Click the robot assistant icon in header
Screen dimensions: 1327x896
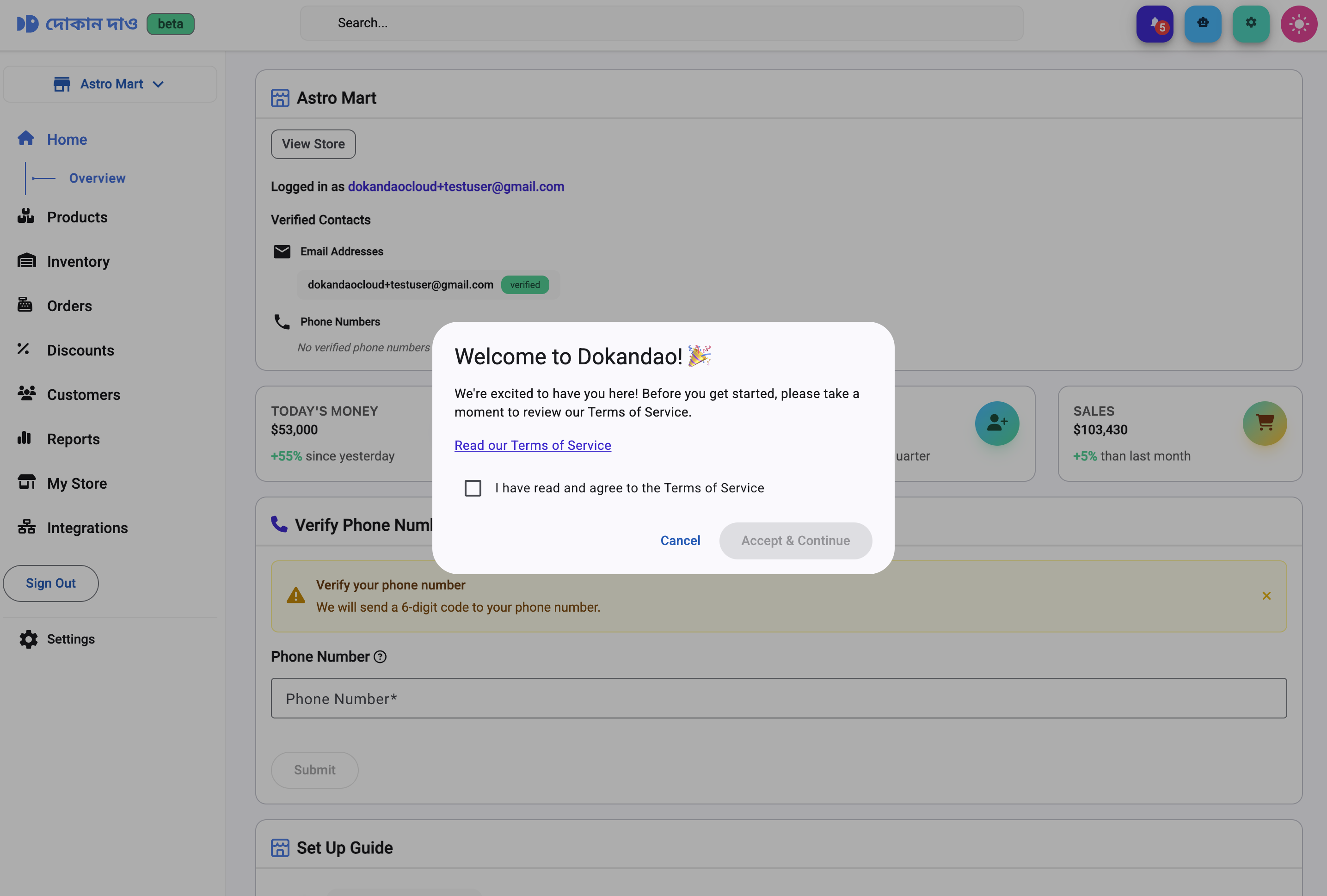click(x=1203, y=24)
